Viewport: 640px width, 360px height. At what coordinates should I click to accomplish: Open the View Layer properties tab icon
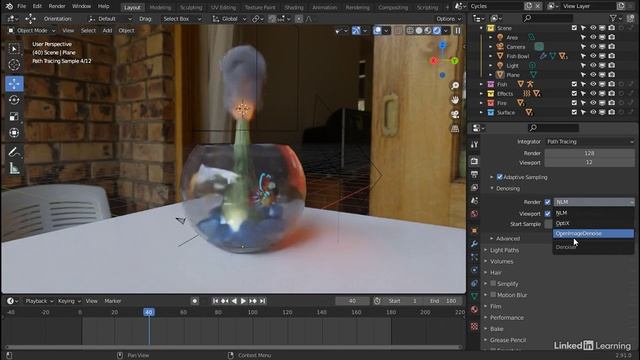click(474, 187)
